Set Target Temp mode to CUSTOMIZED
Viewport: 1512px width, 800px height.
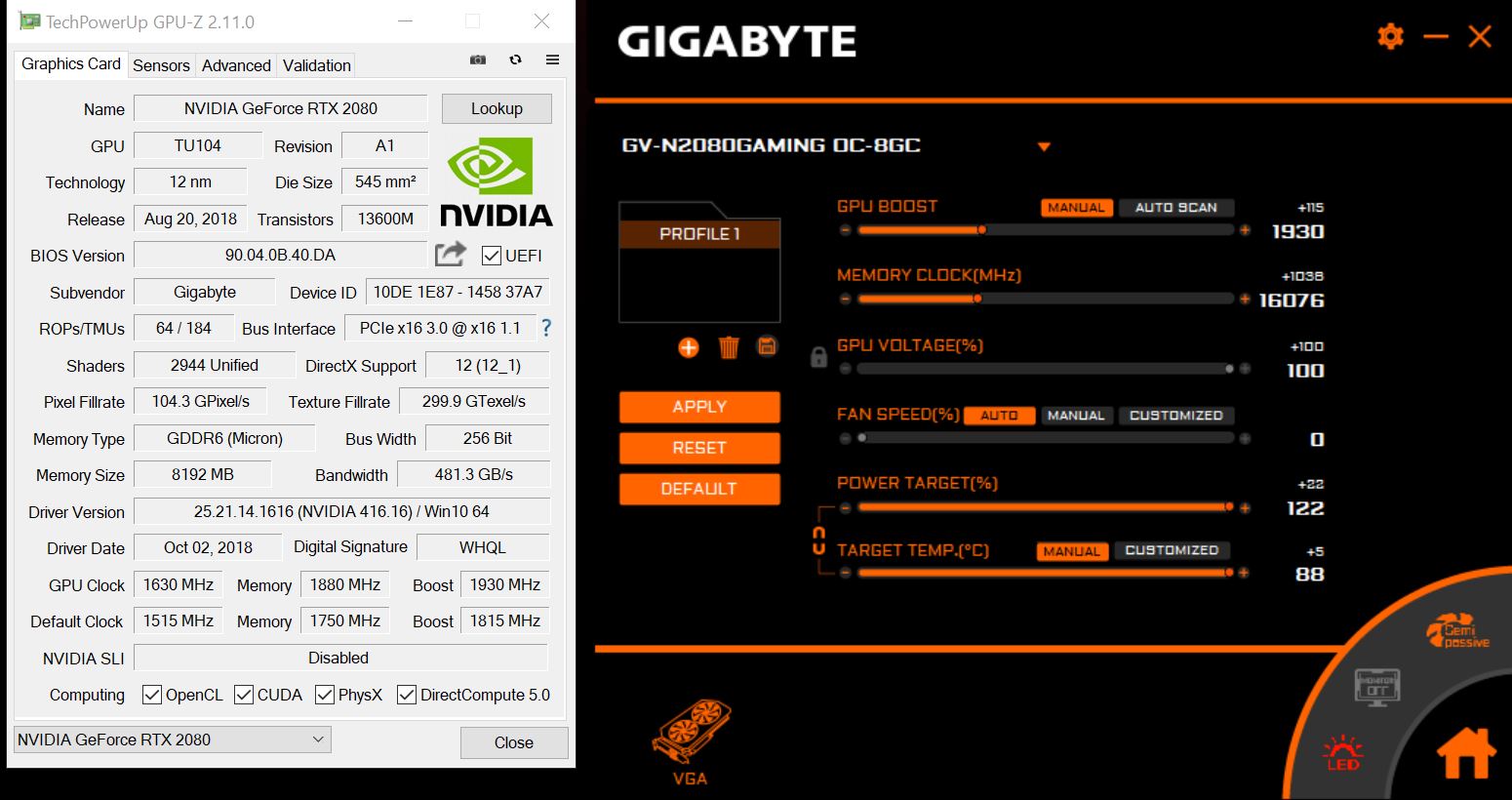(1172, 550)
